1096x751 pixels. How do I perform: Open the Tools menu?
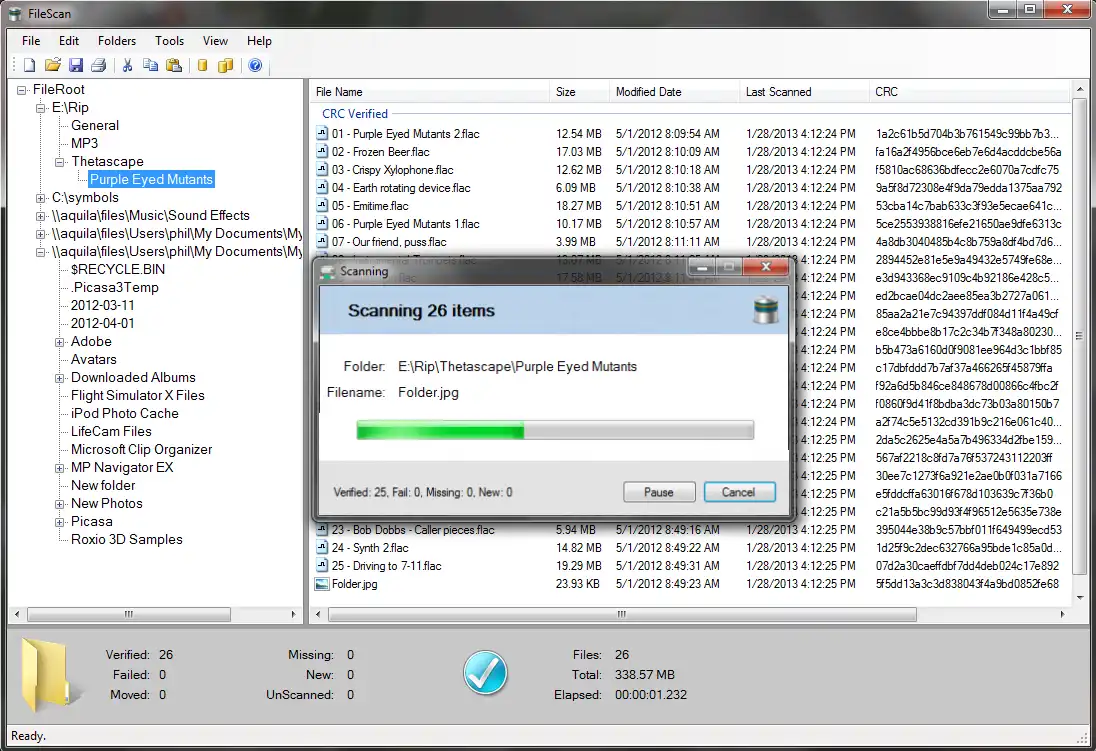[169, 41]
